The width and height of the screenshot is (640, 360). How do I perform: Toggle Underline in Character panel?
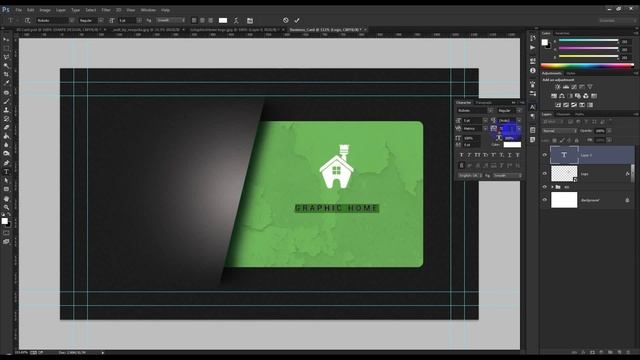pos(509,155)
